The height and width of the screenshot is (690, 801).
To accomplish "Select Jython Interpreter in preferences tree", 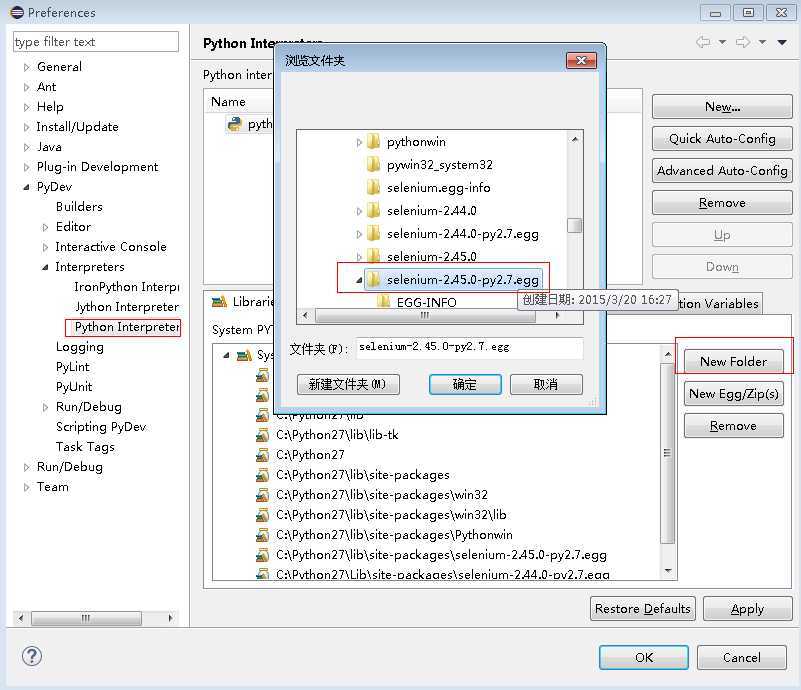I will point(126,307).
